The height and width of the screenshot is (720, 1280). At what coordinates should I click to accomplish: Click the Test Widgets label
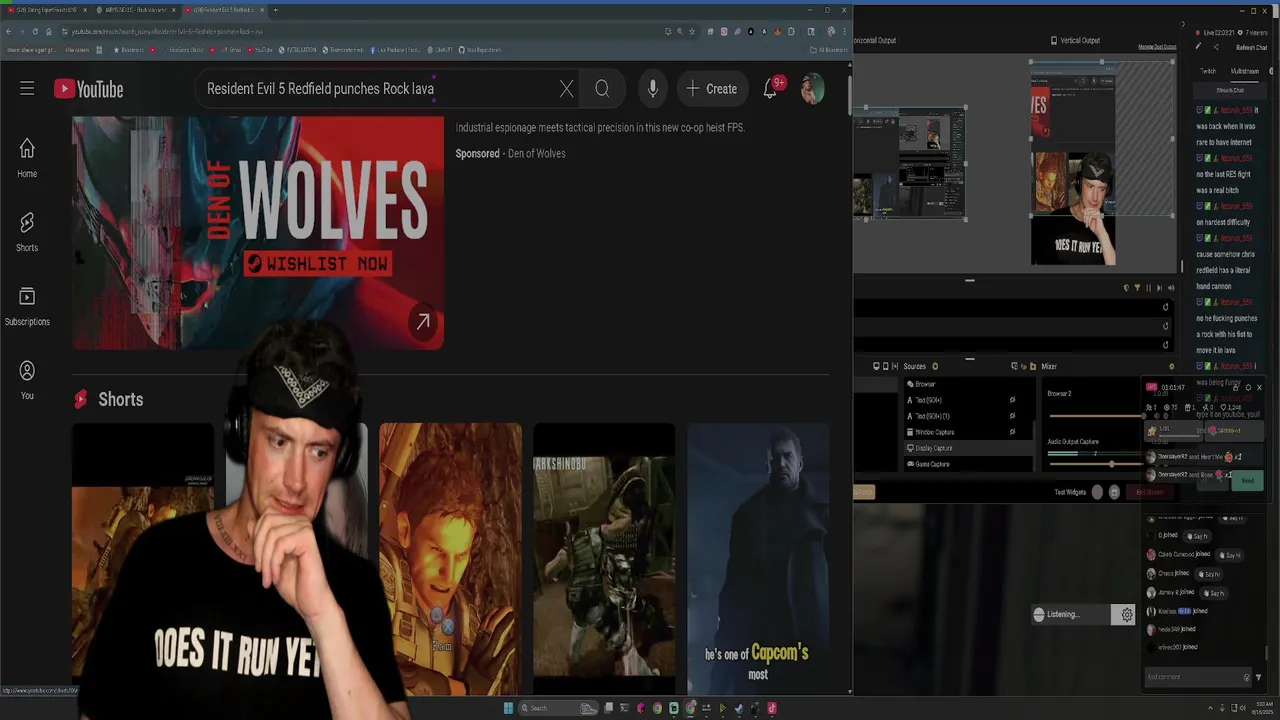(x=1070, y=492)
